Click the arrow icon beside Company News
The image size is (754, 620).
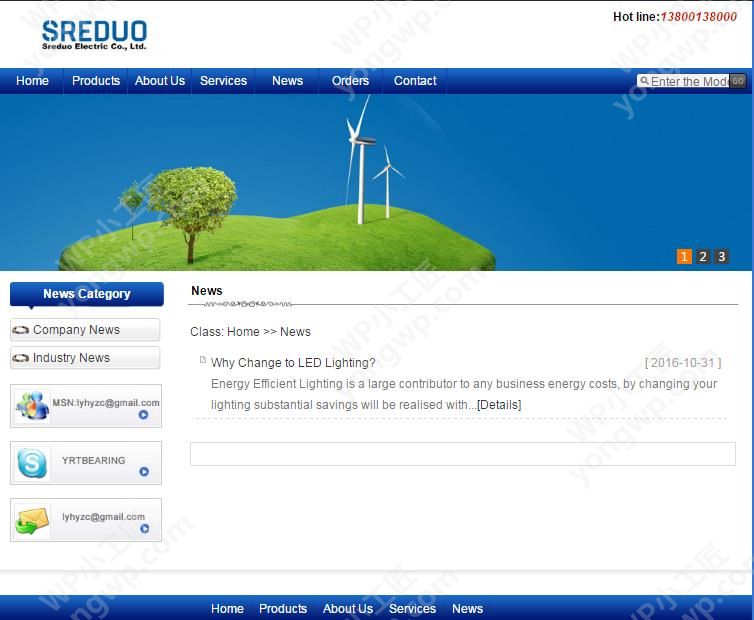pyautogui.click(x=20, y=330)
